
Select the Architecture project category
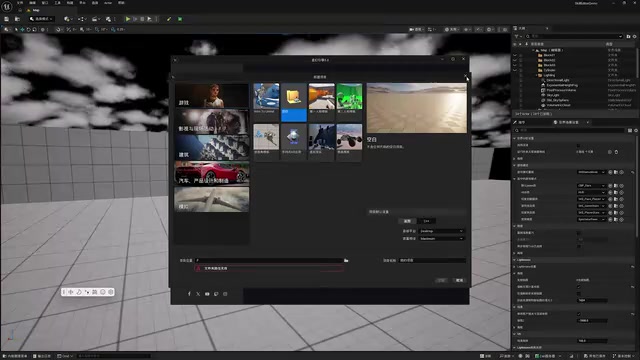coord(212,147)
